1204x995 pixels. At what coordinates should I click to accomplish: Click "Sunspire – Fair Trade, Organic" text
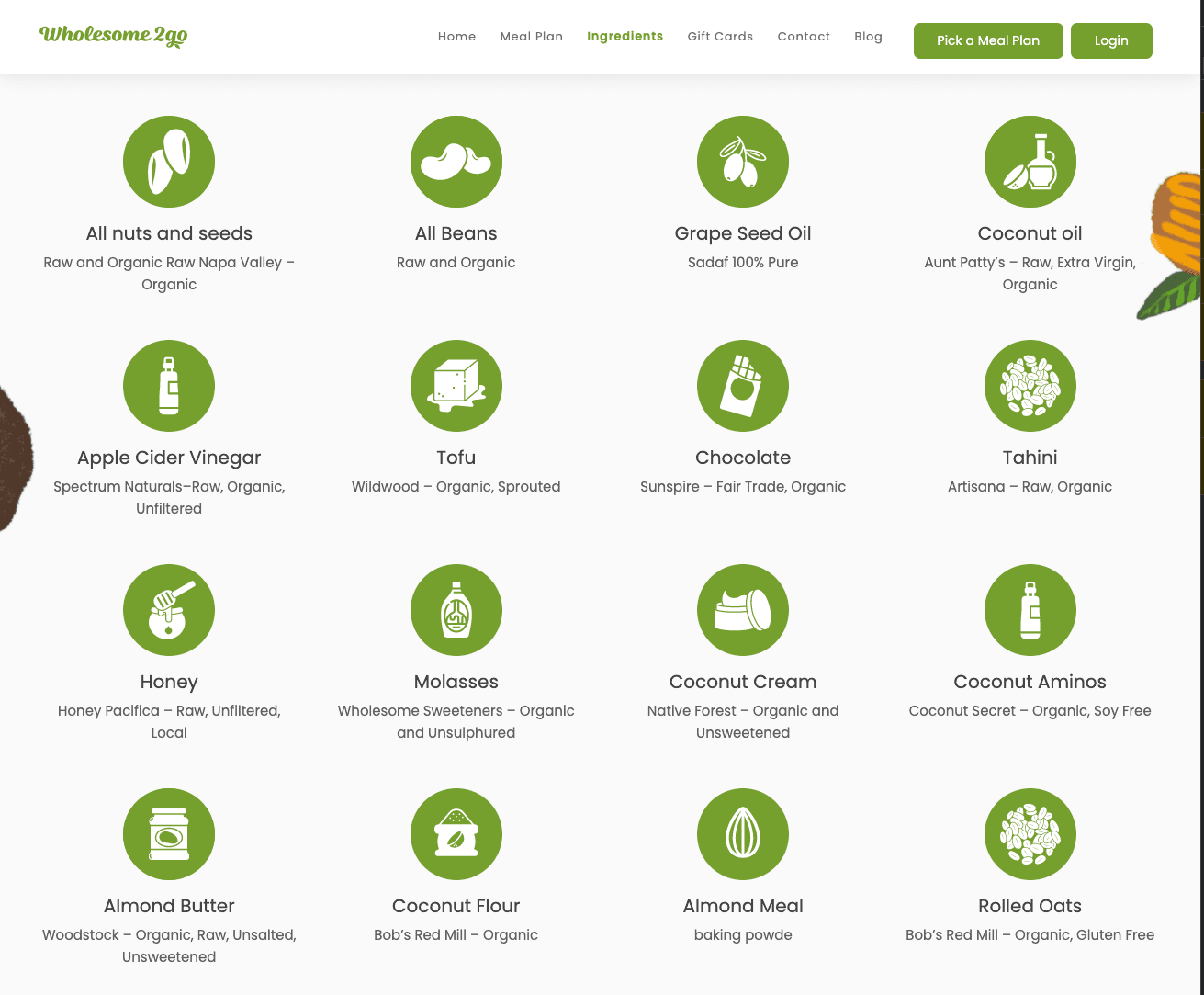(x=743, y=486)
